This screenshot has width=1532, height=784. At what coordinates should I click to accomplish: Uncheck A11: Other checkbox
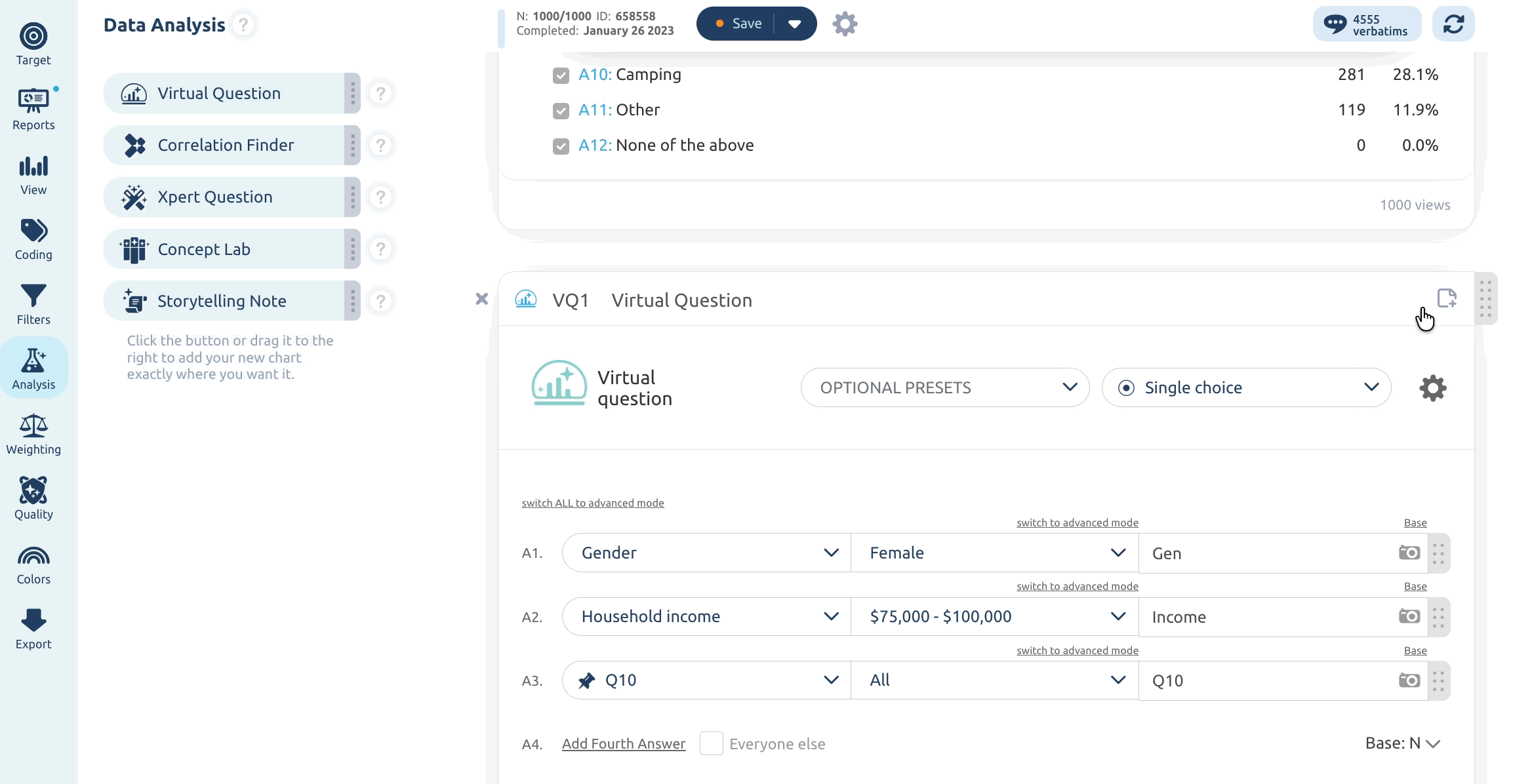click(x=561, y=111)
